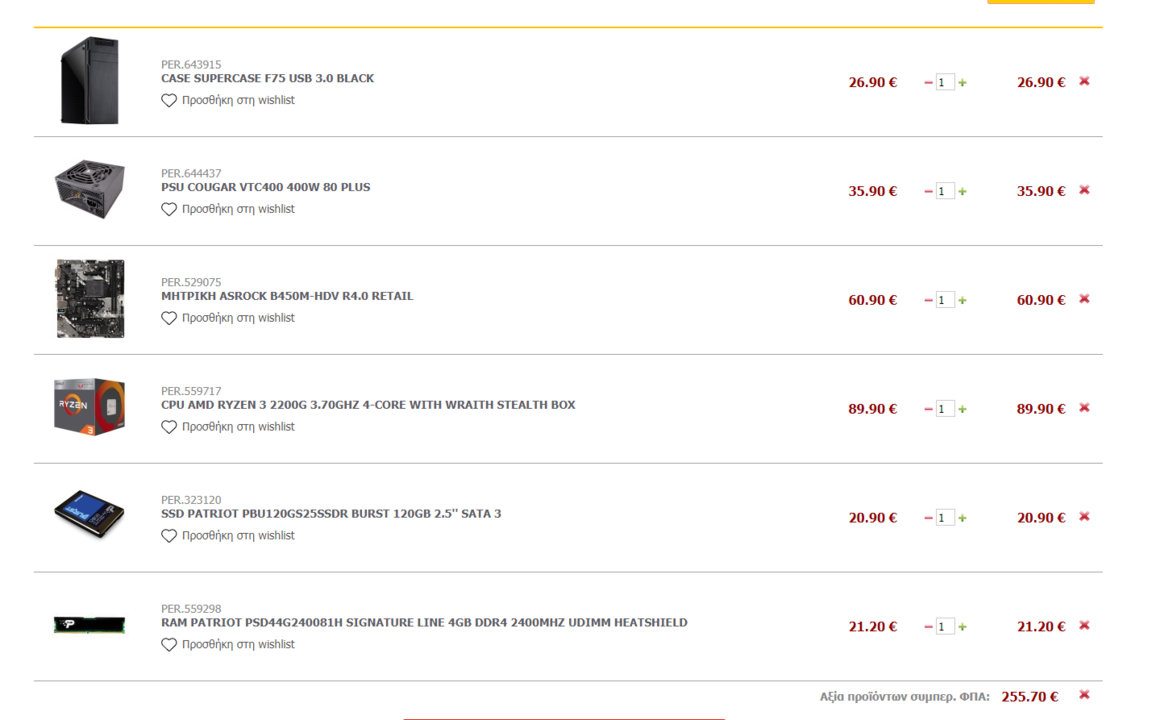Click the product code PER.644437
This screenshot has width=1156, height=720.
click(191, 174)
